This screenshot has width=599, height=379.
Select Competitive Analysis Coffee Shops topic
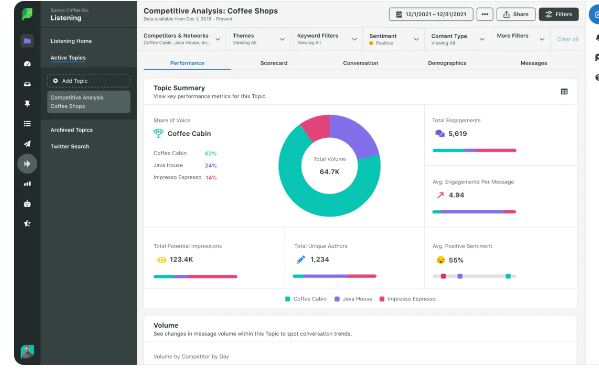click(x=89, y=102)
